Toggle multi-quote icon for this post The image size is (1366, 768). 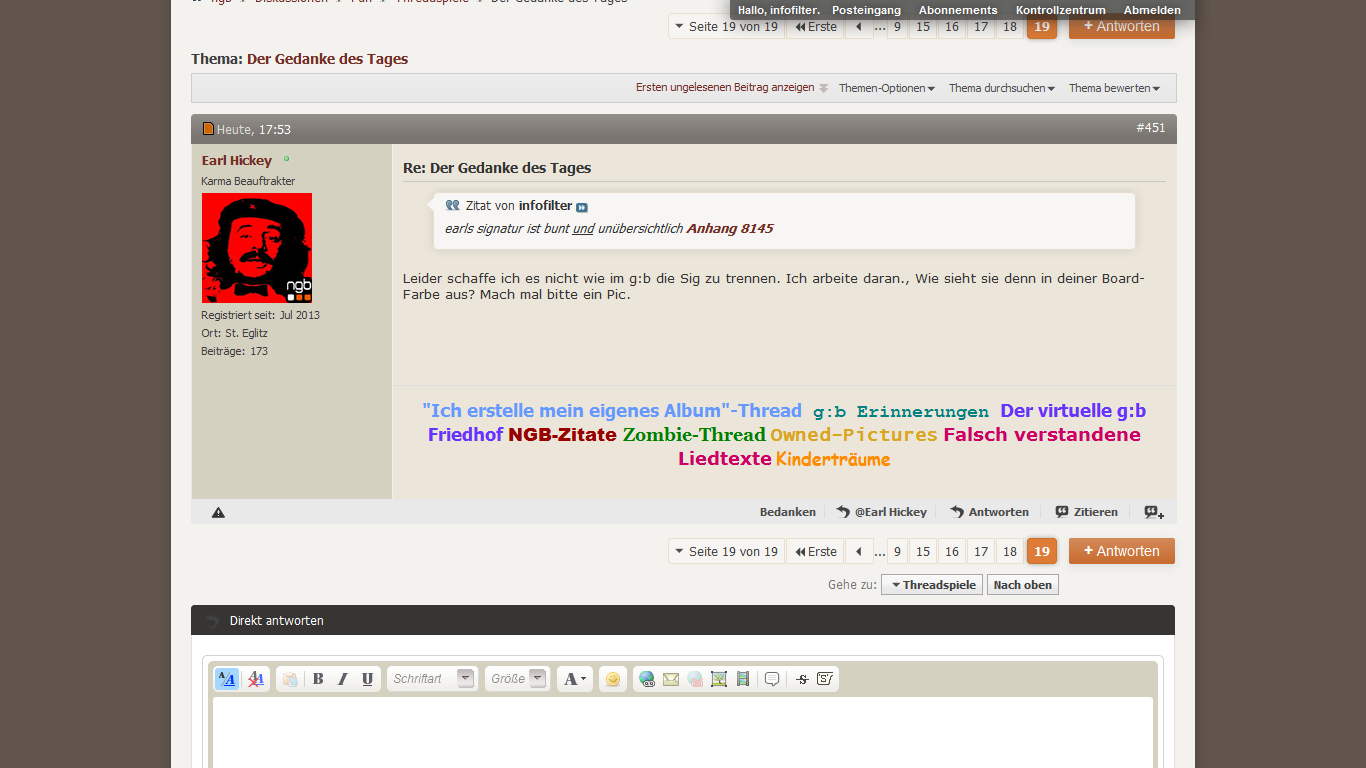point(1154,512)
